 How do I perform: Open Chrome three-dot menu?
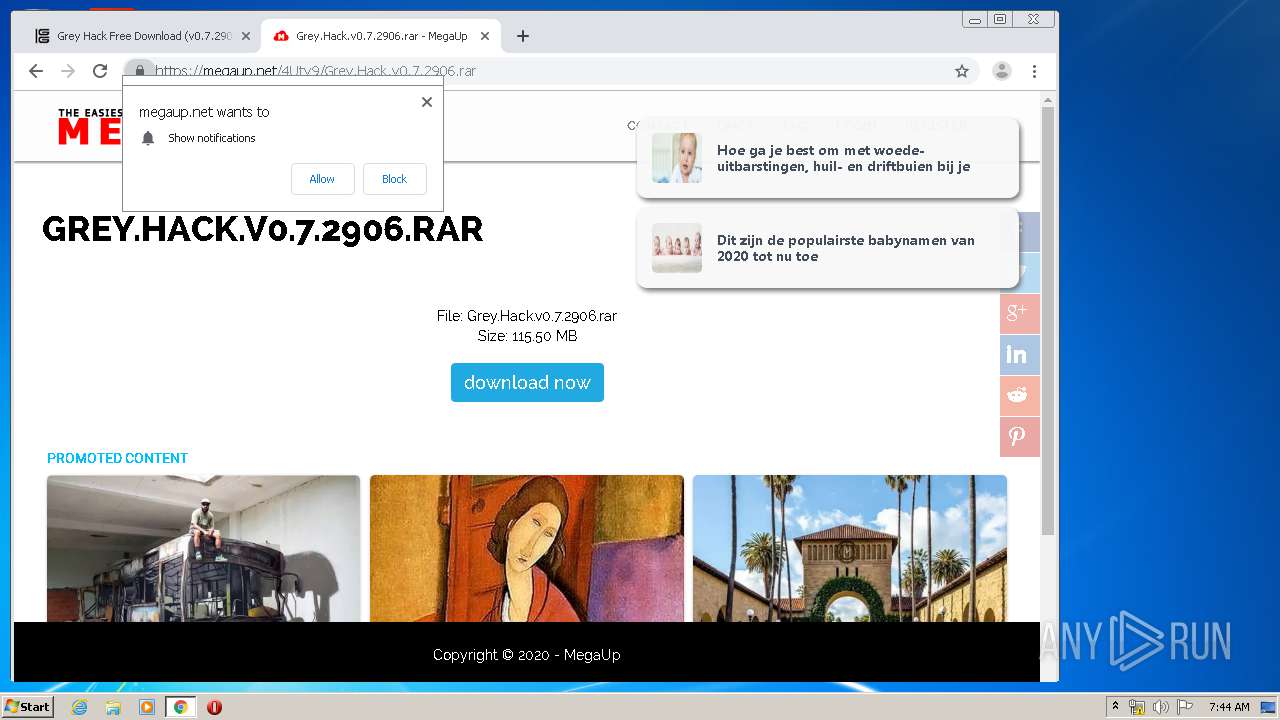pos(1034,71)
